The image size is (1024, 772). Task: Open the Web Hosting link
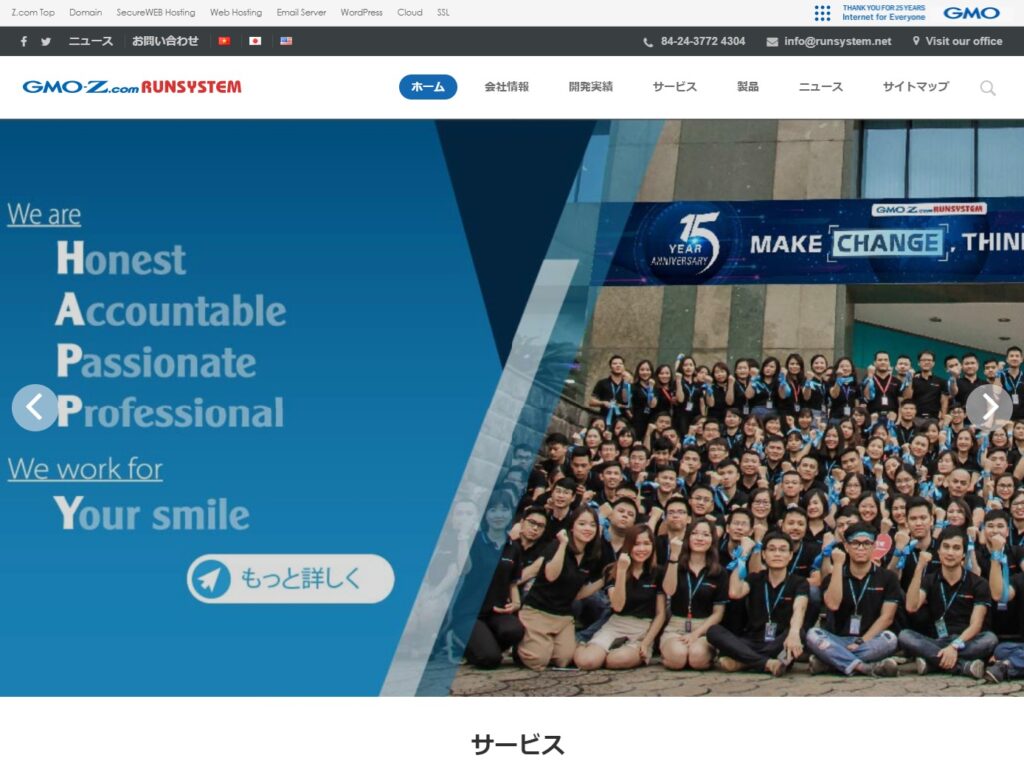tap(236, 12)
